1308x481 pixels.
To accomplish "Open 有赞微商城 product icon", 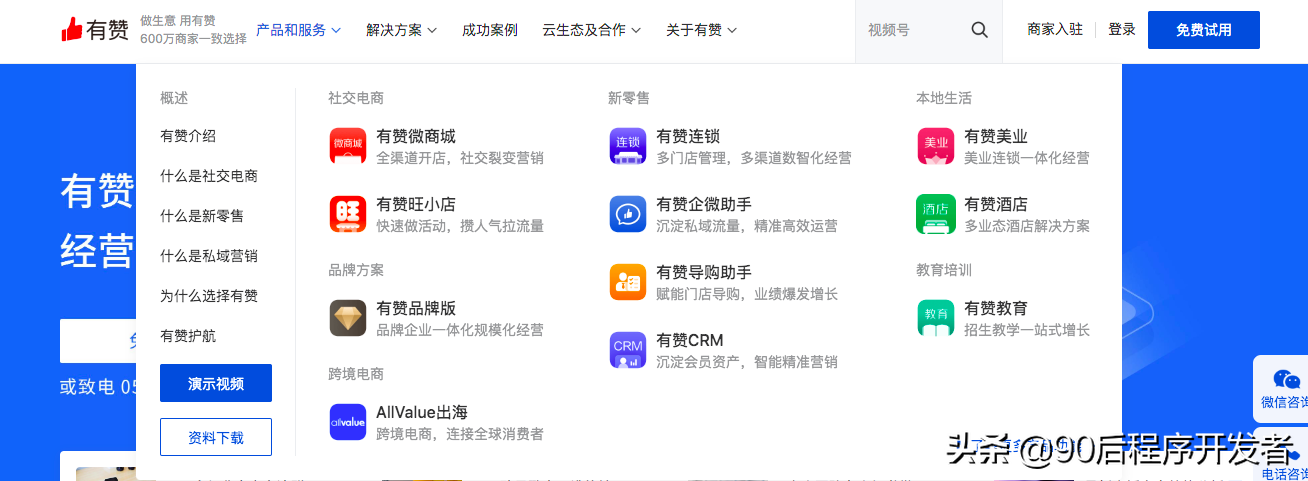I will [x=348, y=146].
